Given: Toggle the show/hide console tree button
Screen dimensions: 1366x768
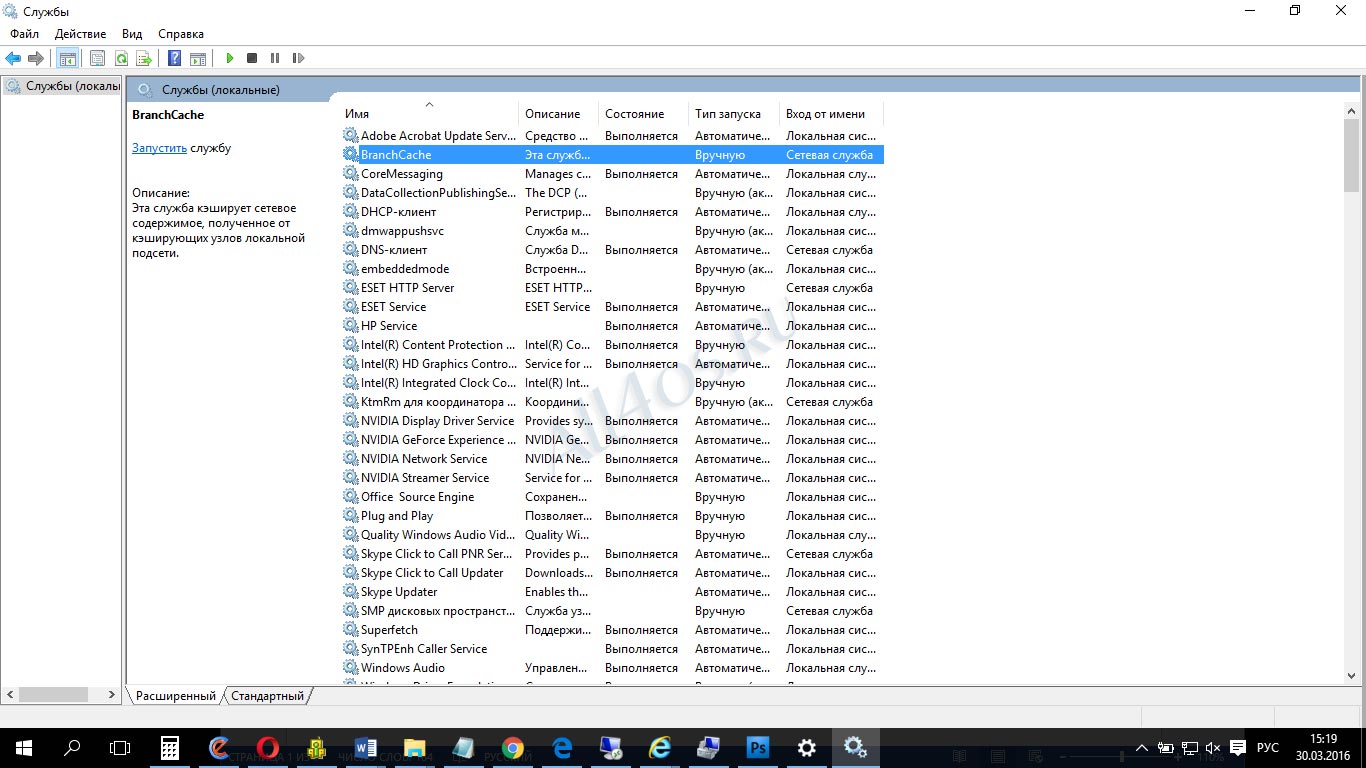Looking at the screenshot, I should tap(67, 59).
